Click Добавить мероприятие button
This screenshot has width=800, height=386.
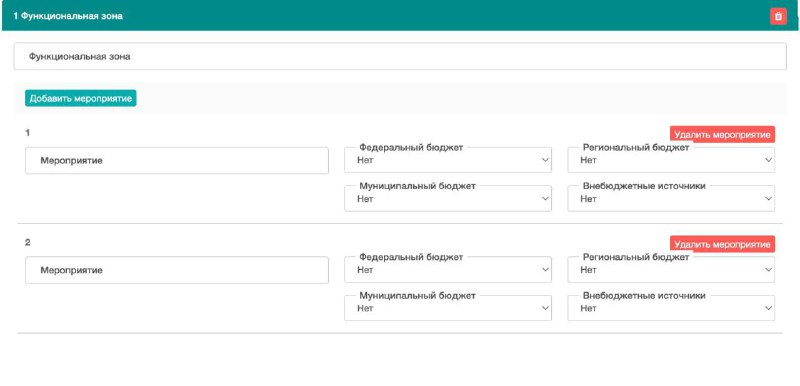(81, 98)
